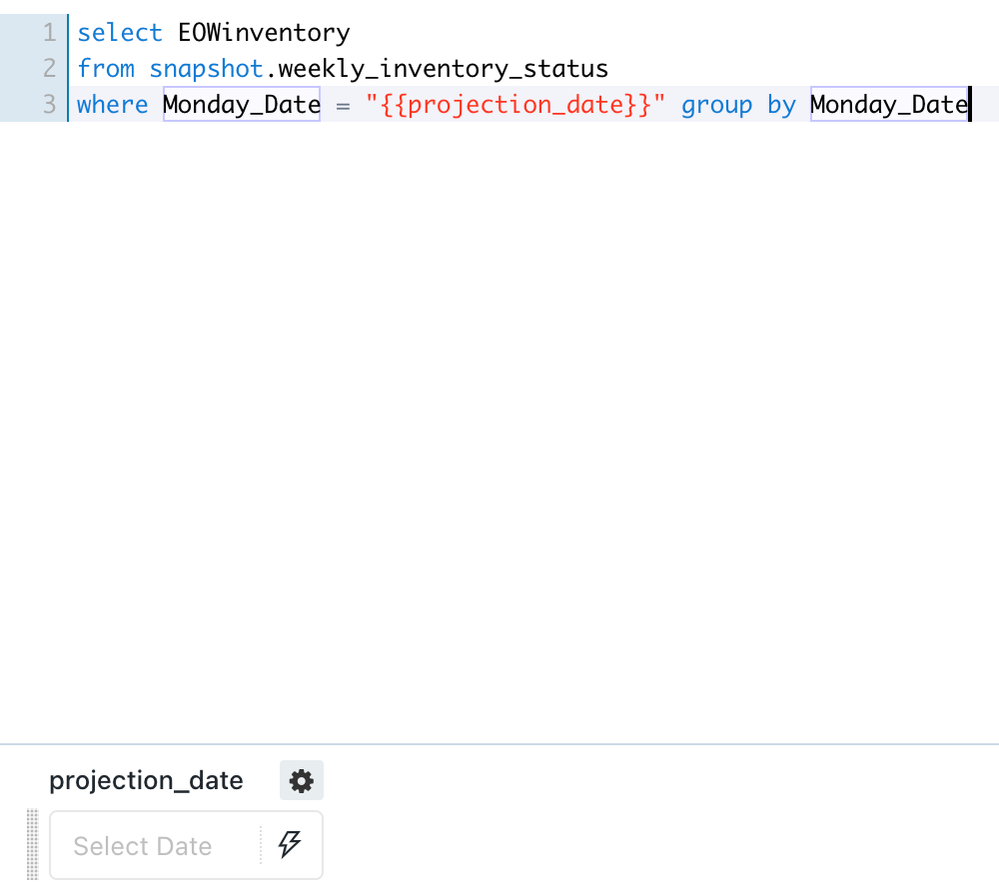Place cursor on the select keyword

[x=119, y=33]
